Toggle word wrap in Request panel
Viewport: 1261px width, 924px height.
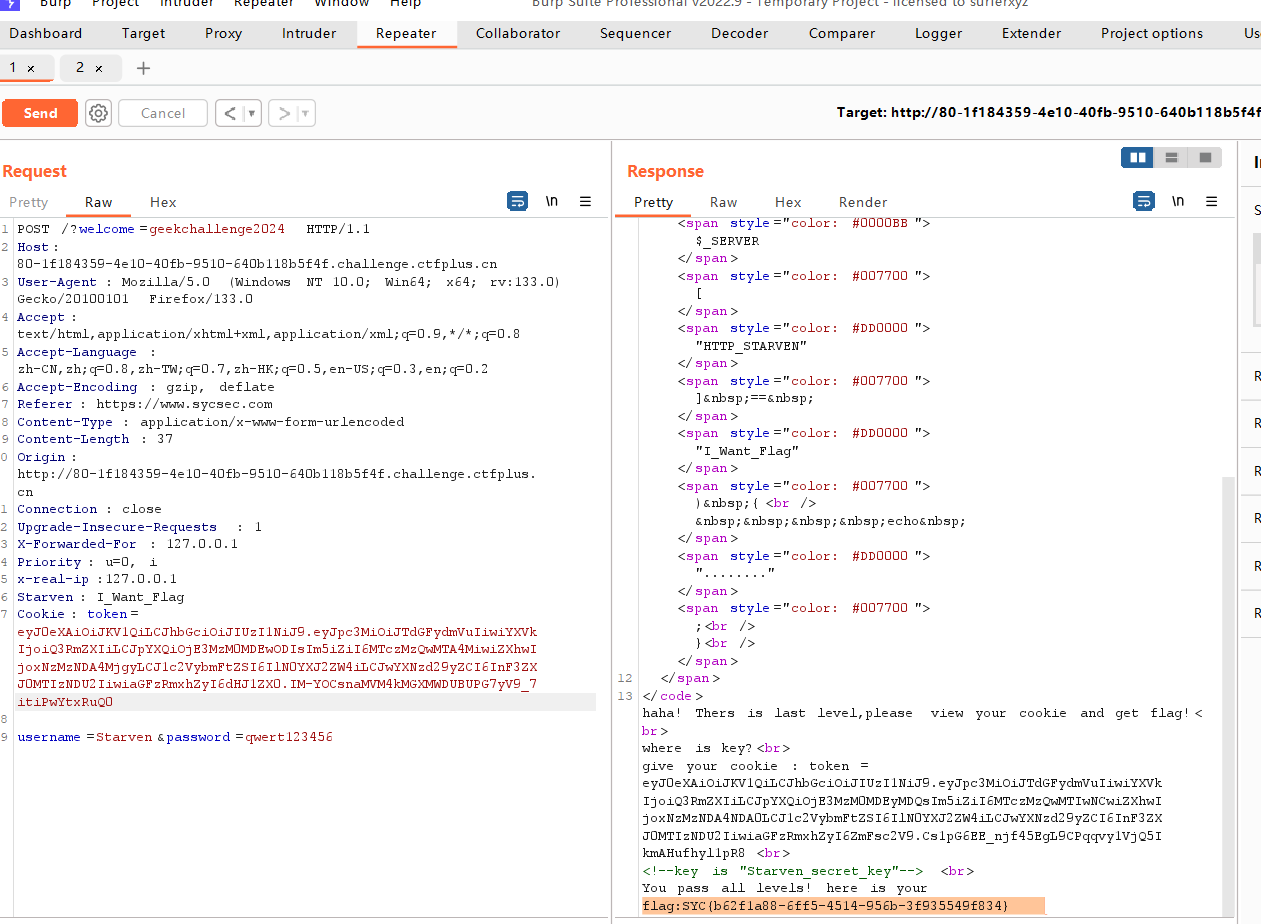click(x=517, y=201)
